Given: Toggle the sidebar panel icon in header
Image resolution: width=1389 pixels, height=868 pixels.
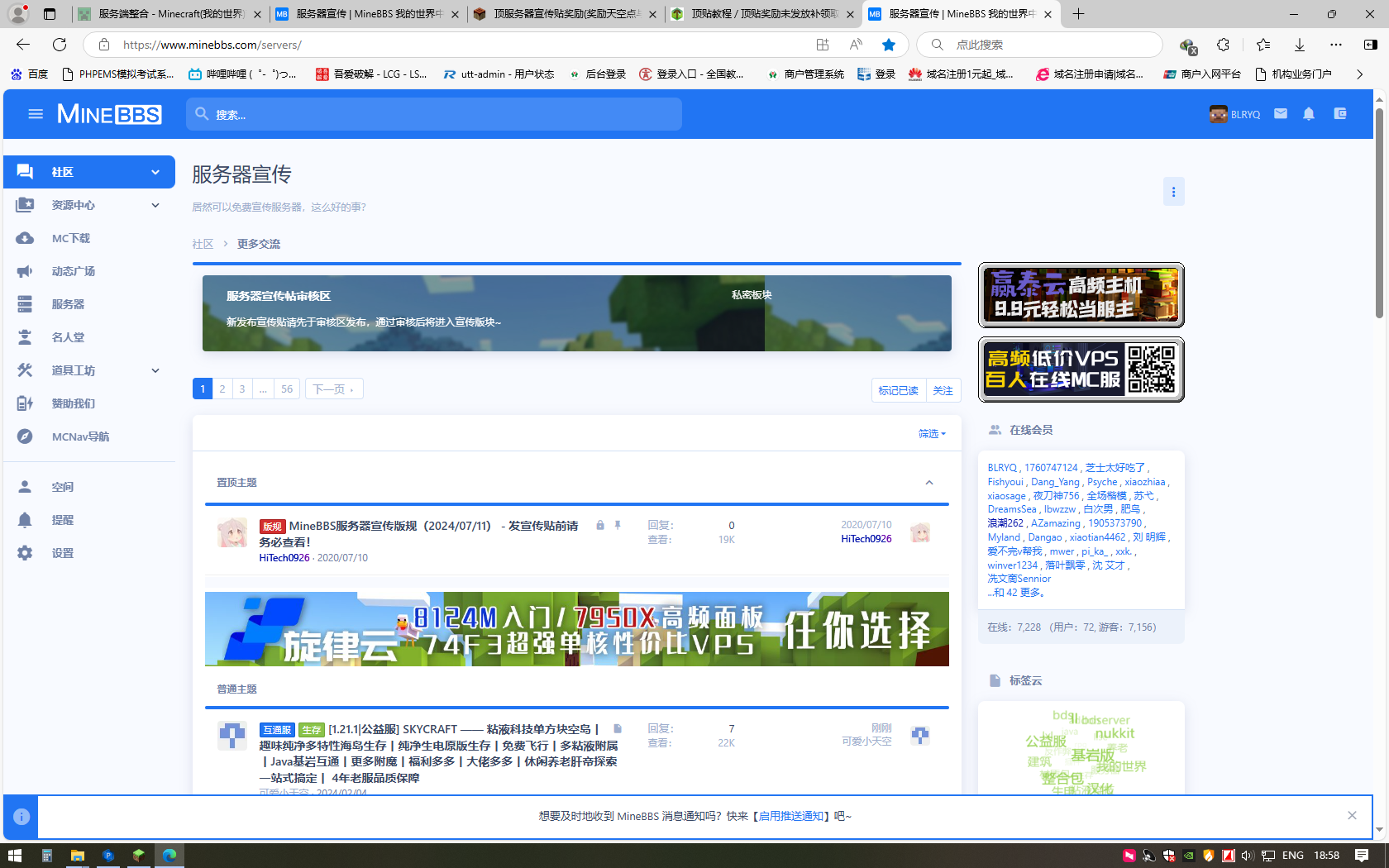Looking at the screenshot, I should [x=1340, y=114].
